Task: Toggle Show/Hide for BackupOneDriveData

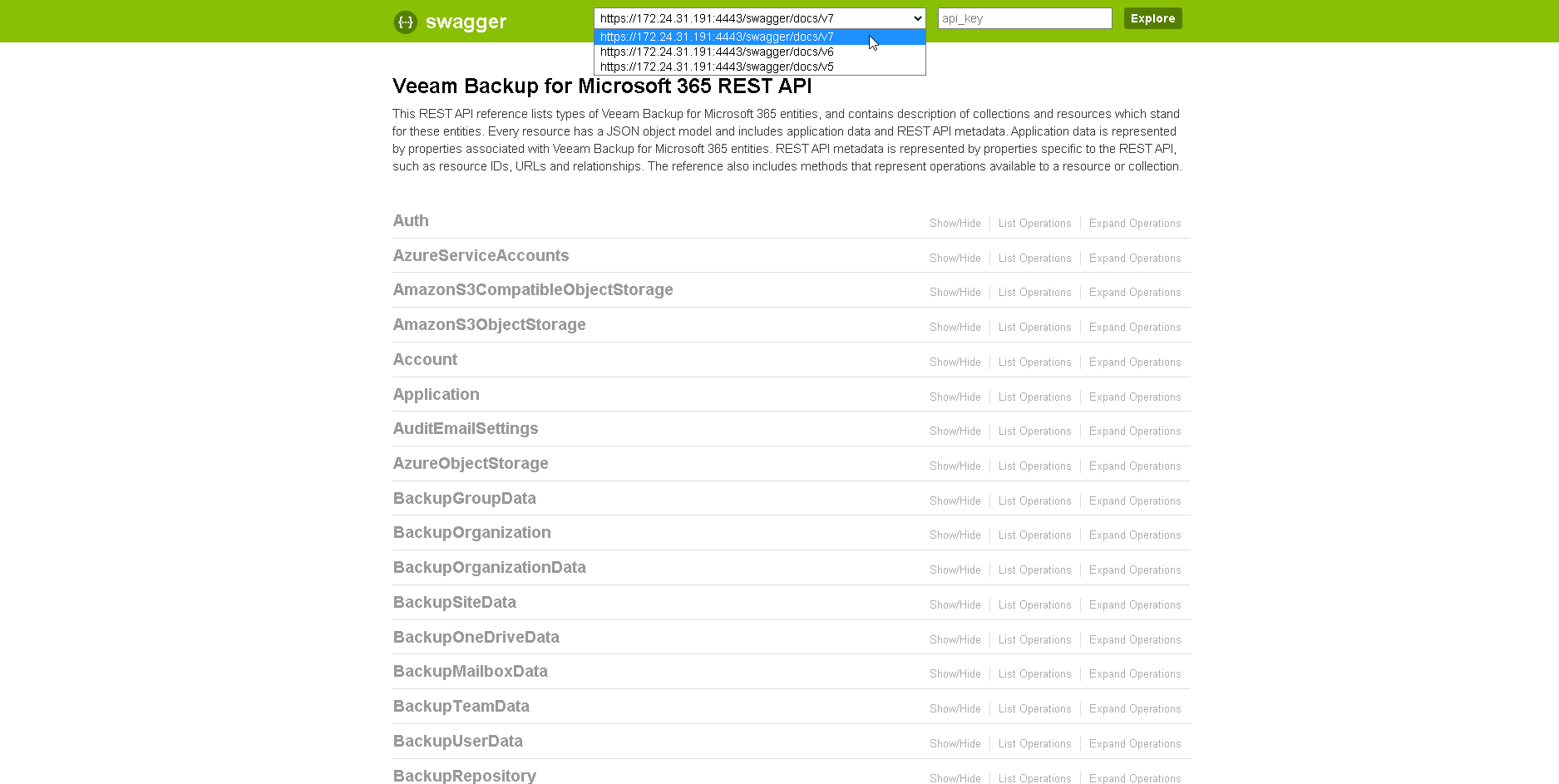Action: point(955,640)
